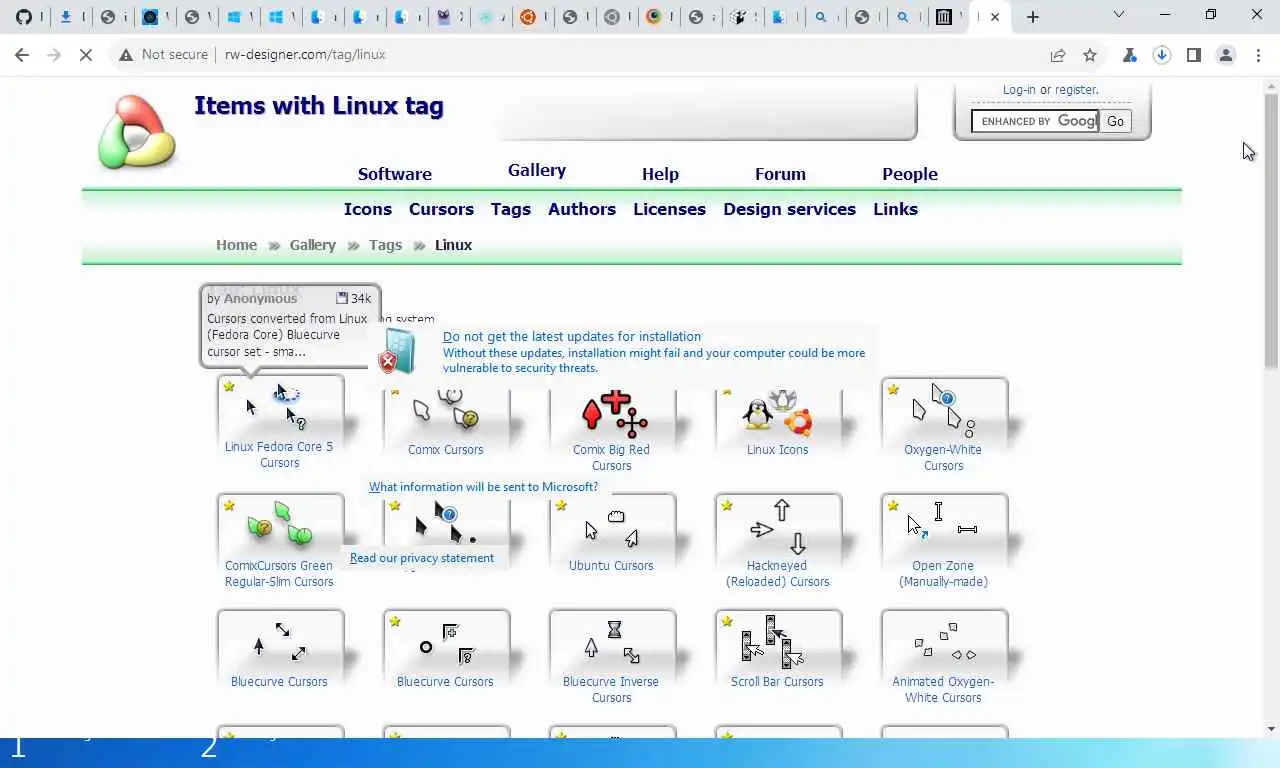Click the browser back arrow
Image resolution: width=1280 pixels, height=768 pixels.
pos(22,55)
